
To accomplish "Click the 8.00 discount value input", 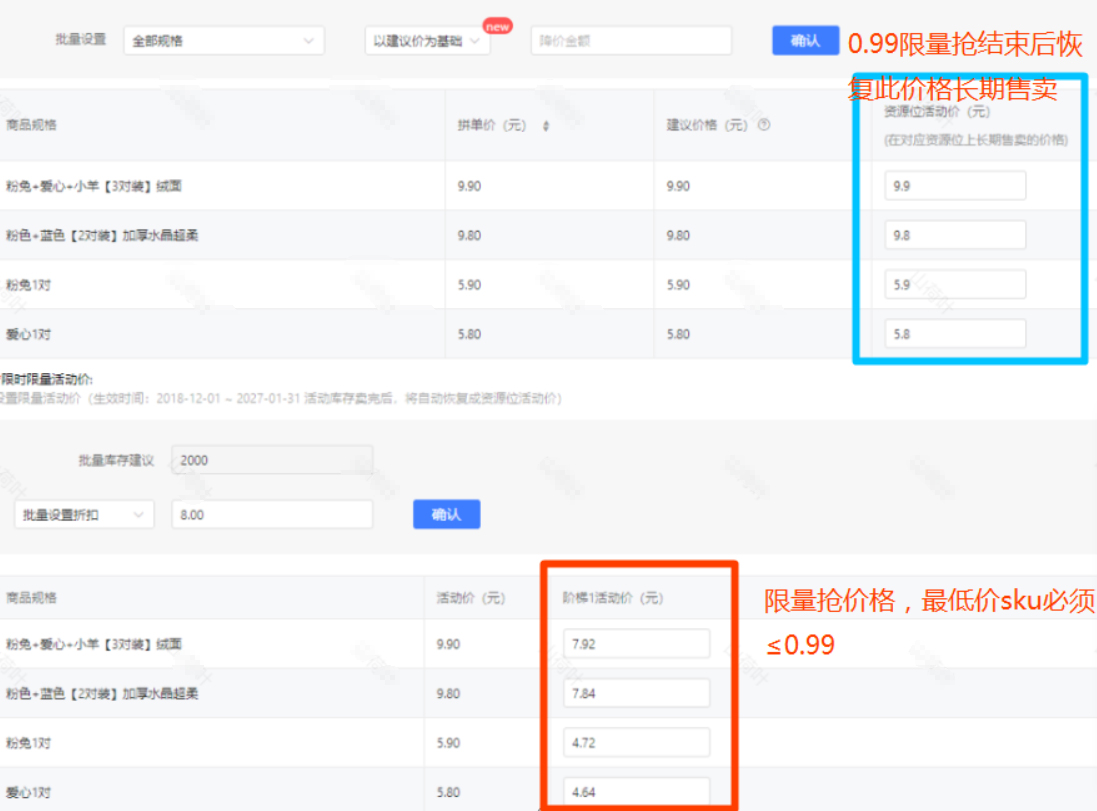I will 270,514.
